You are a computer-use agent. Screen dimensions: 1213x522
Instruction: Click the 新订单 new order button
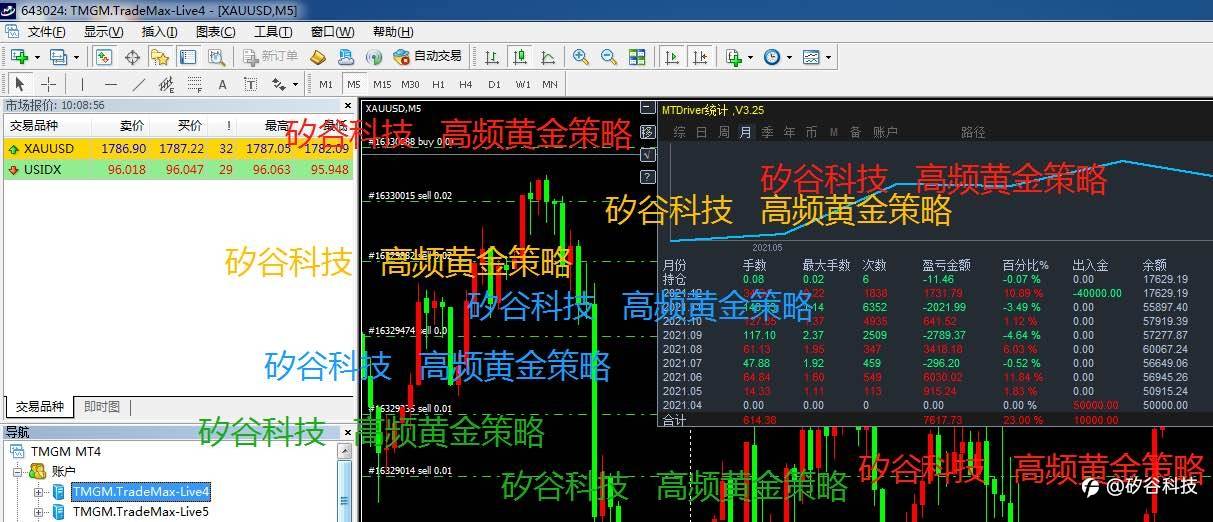pyautogui.click(x=270, y=57)
